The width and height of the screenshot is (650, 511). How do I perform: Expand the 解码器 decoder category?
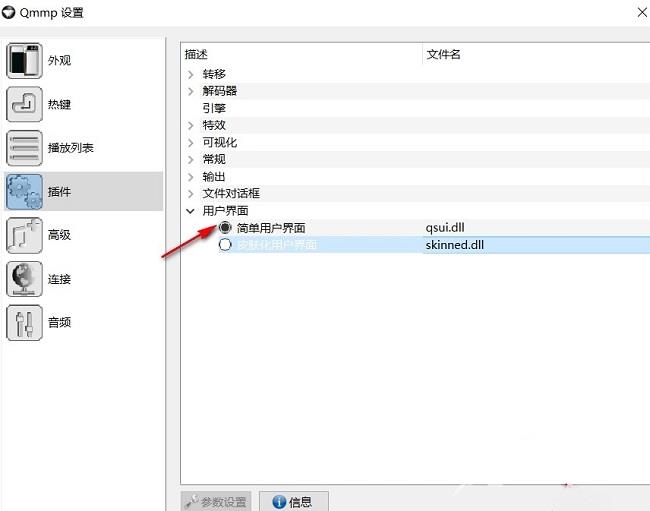click(191, 91)
